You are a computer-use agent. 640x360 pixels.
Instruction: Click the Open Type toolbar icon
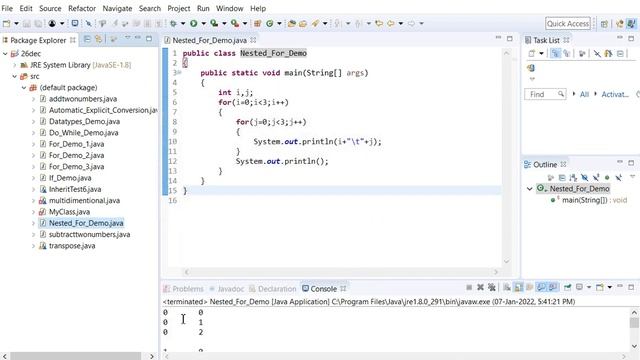[292, 24]
